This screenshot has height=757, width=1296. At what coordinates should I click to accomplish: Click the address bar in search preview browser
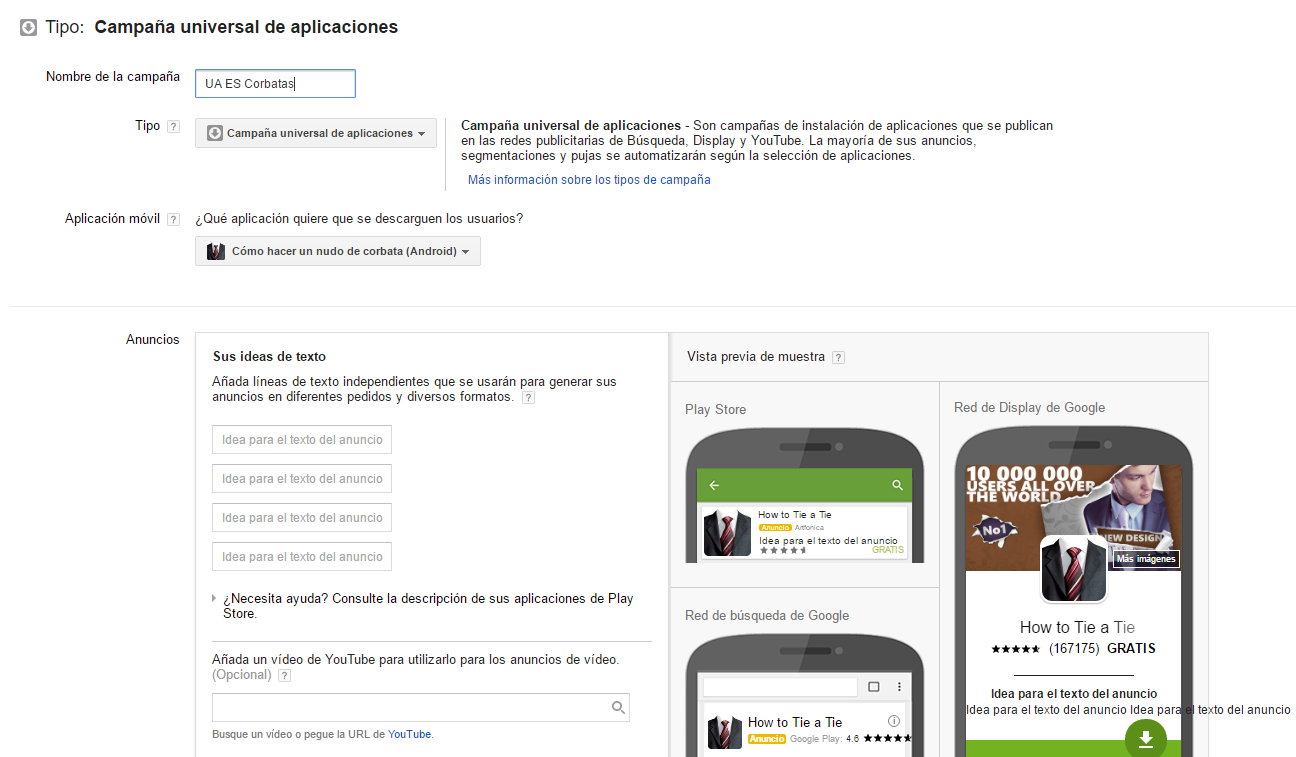780,687
